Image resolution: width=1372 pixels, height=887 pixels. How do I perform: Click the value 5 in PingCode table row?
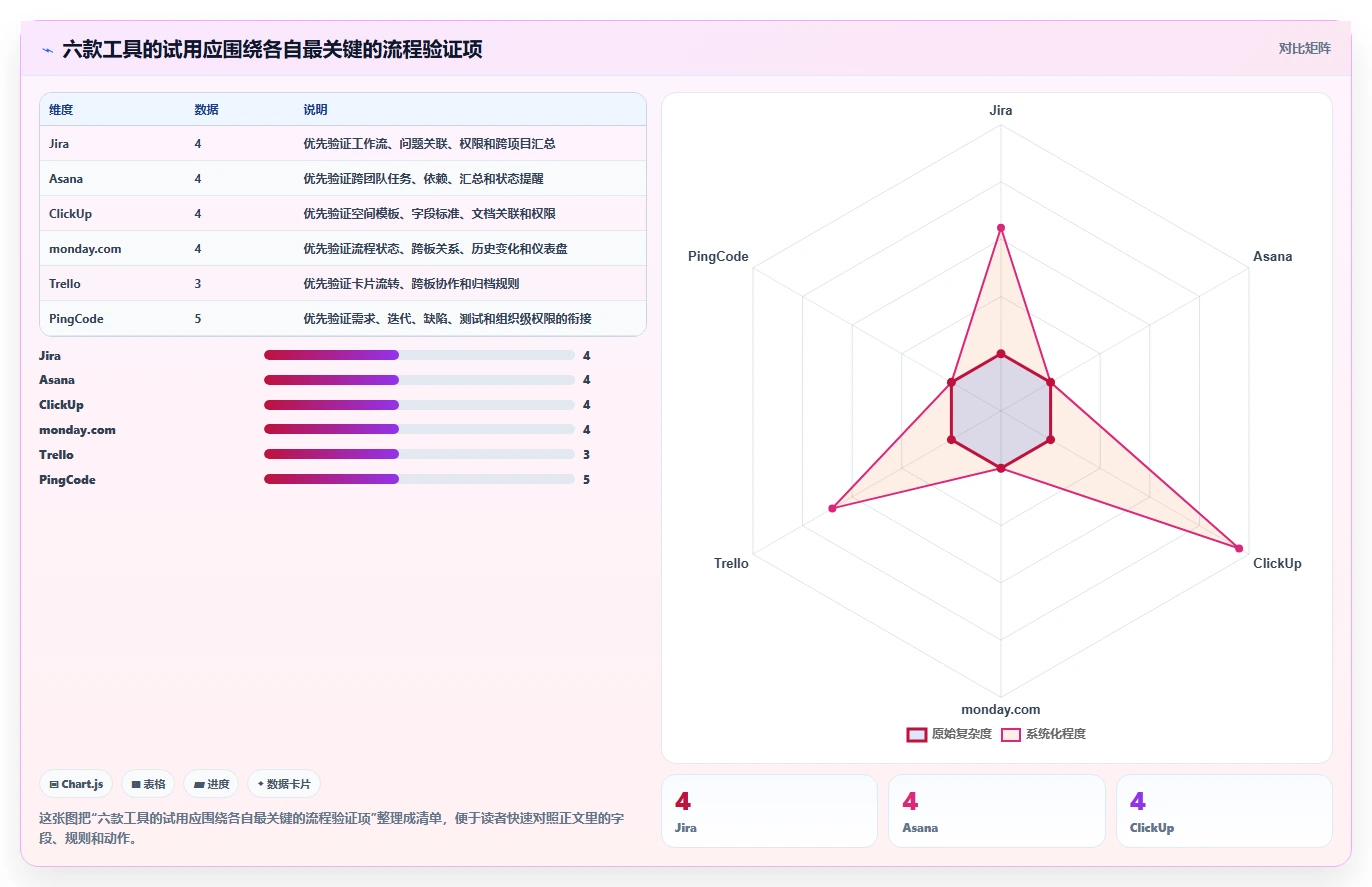click(198, 319)
